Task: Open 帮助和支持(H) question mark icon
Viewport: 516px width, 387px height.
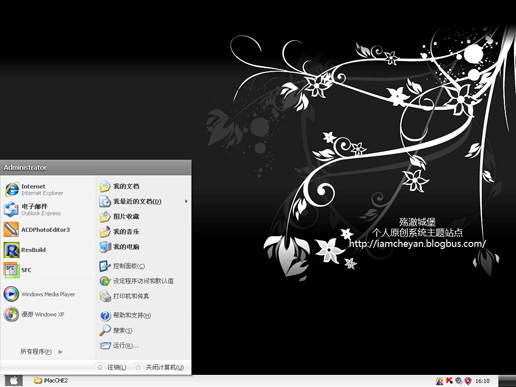Action: click(105, 315)
